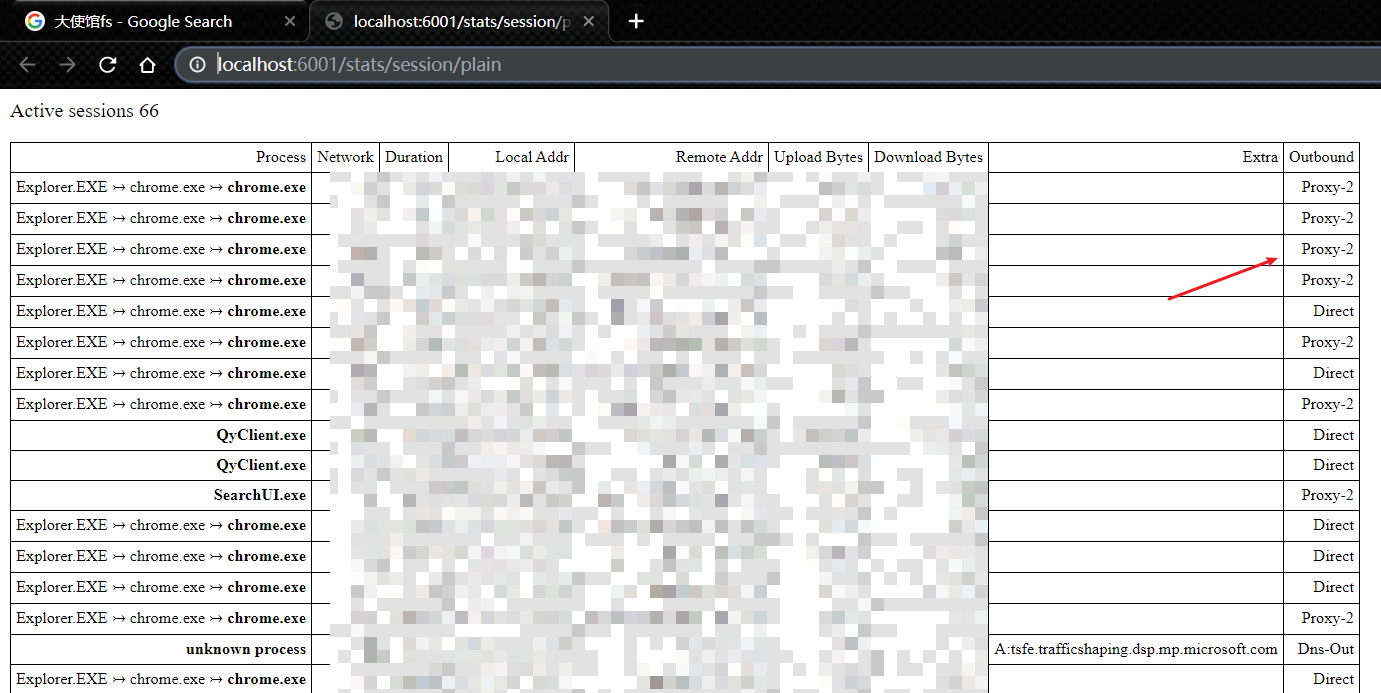Screen dimensions: 1381x693
Task: Select the SearchUI.exe process cell
Action: [x=260, y=495]
